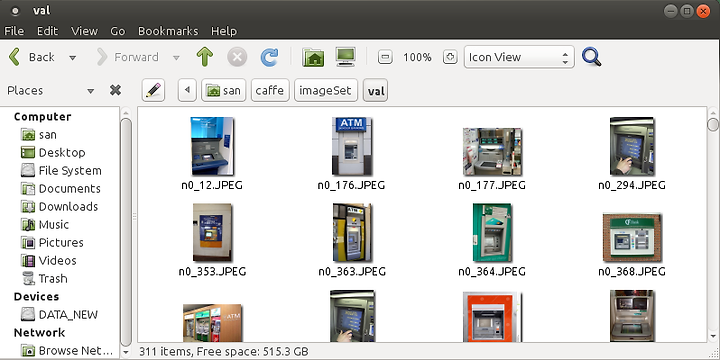
Task: Select the n0_176.JPEG thumbnail
Action: pyautogui.click(x=352, y=146)
